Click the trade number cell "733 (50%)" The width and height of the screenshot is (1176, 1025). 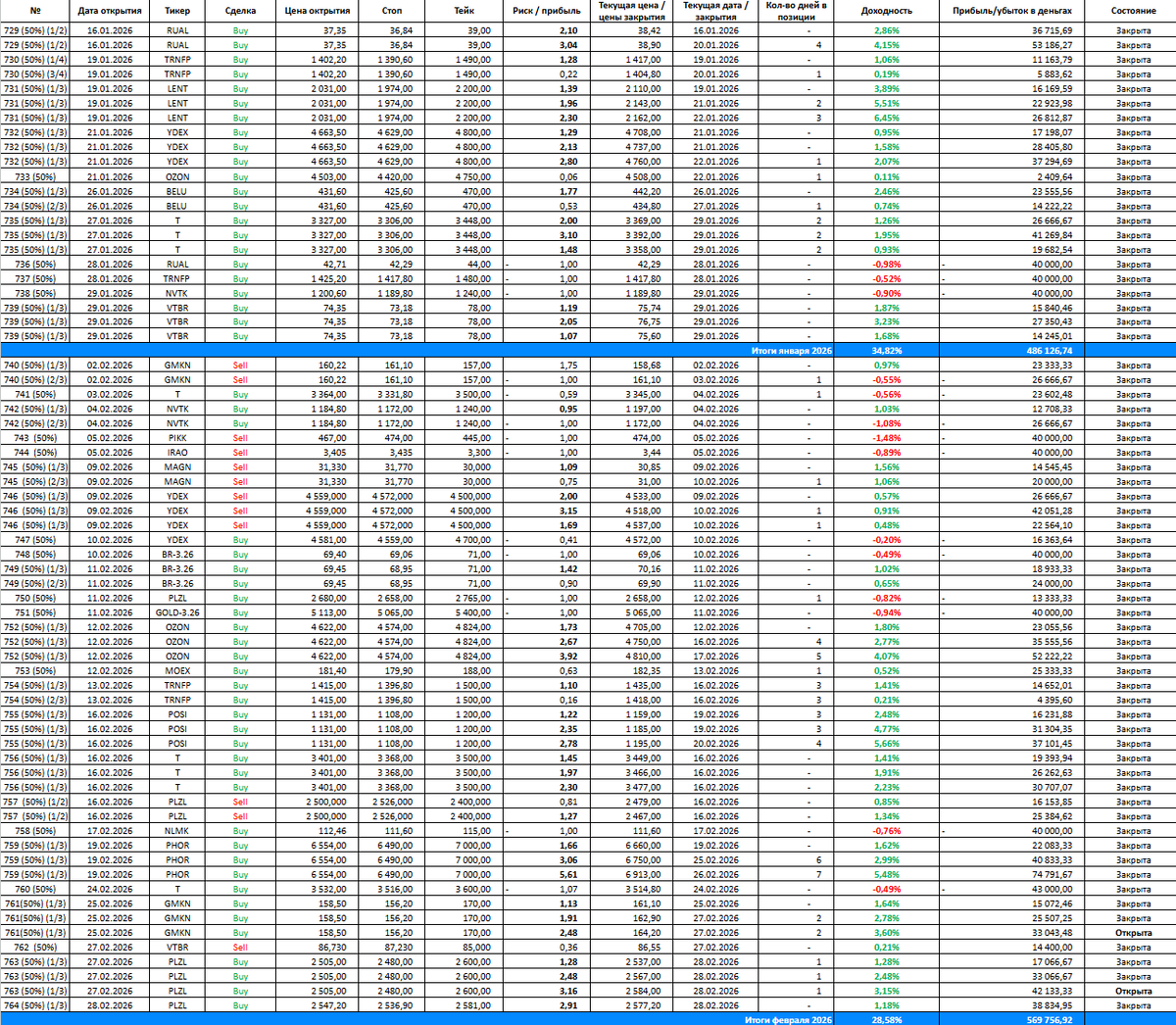(x=35, y=177)
